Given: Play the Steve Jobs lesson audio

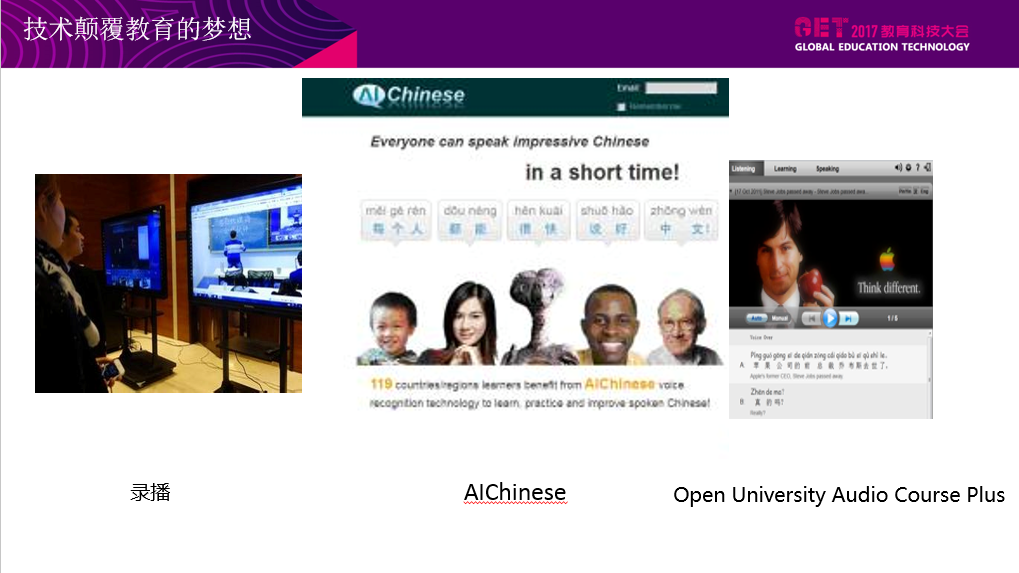Looking at the screenshot, I should (x=830, y=318).
